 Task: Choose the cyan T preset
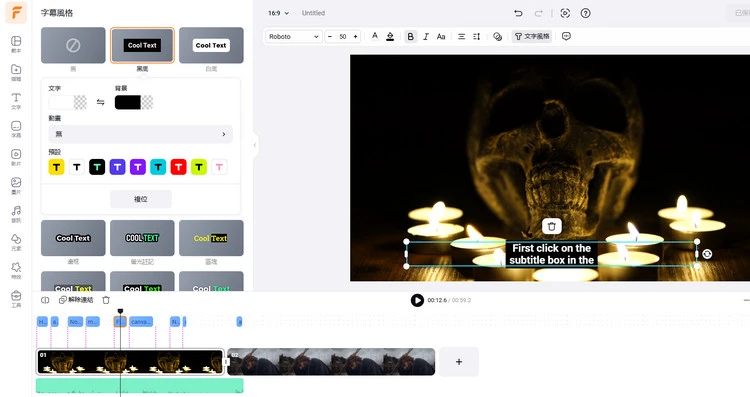158,167
